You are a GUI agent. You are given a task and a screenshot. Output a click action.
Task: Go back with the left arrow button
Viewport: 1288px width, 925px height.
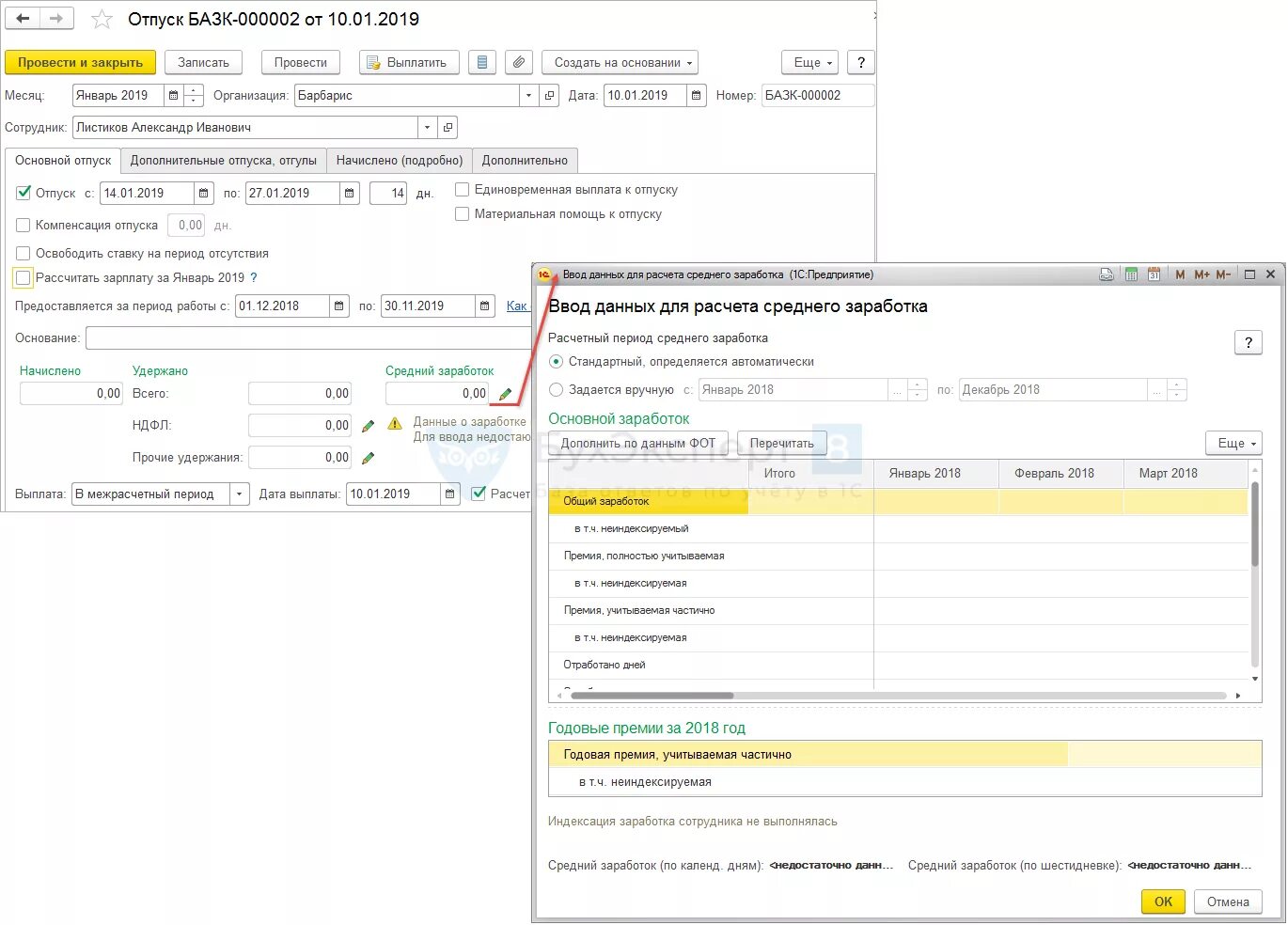point(23,19)
